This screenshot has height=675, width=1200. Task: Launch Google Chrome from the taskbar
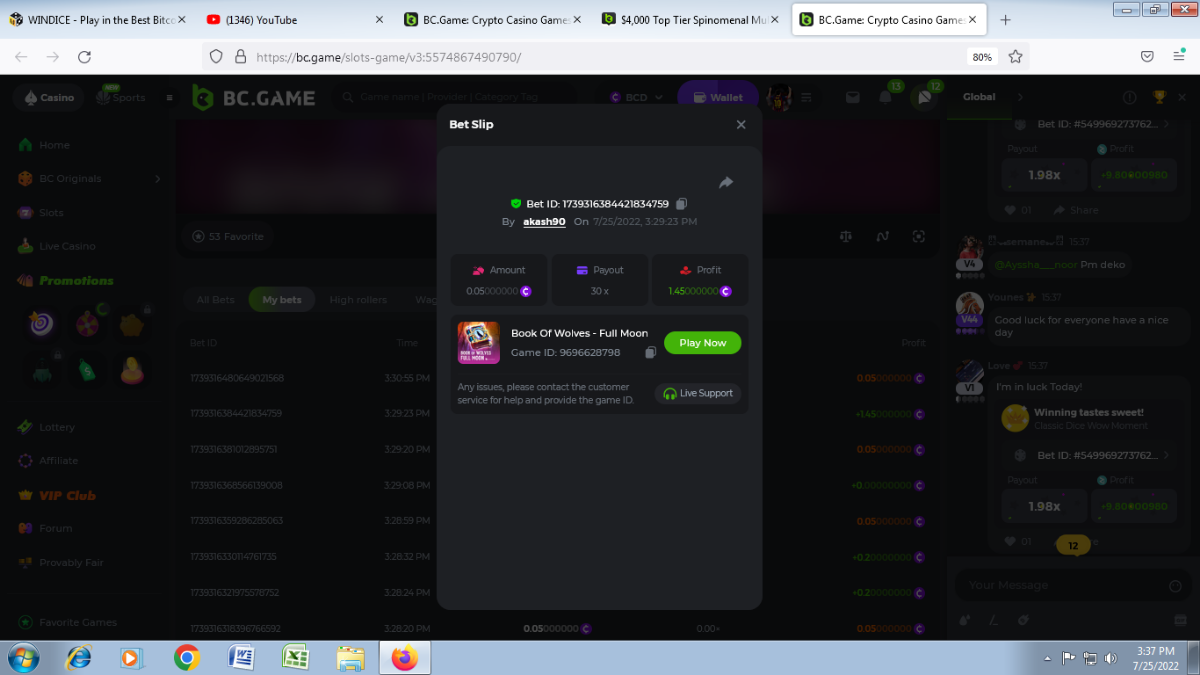(x=186, y=657)
